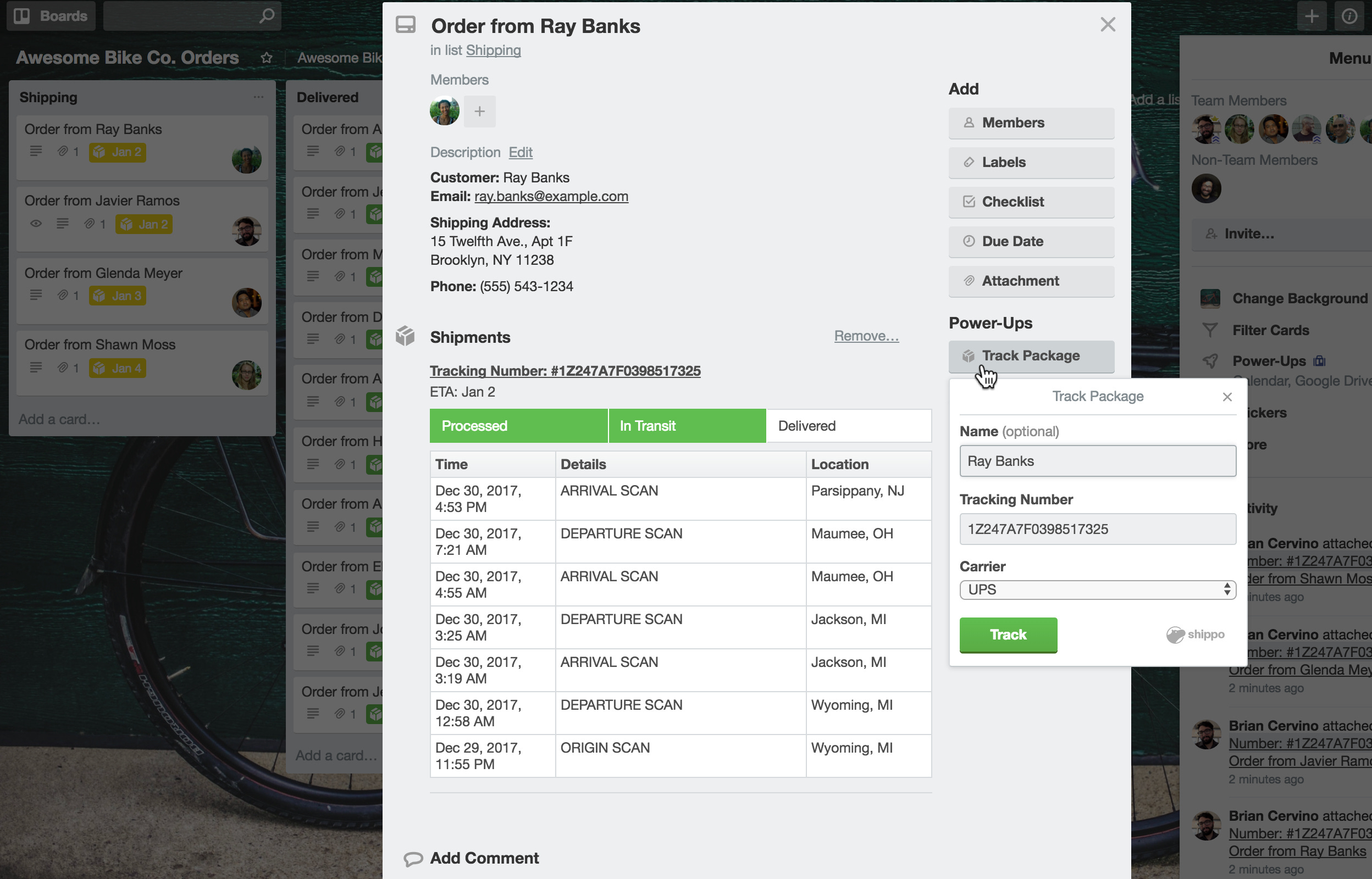Open the Shipping list link
Screen dimensions: 1372x879
[493, 50]
